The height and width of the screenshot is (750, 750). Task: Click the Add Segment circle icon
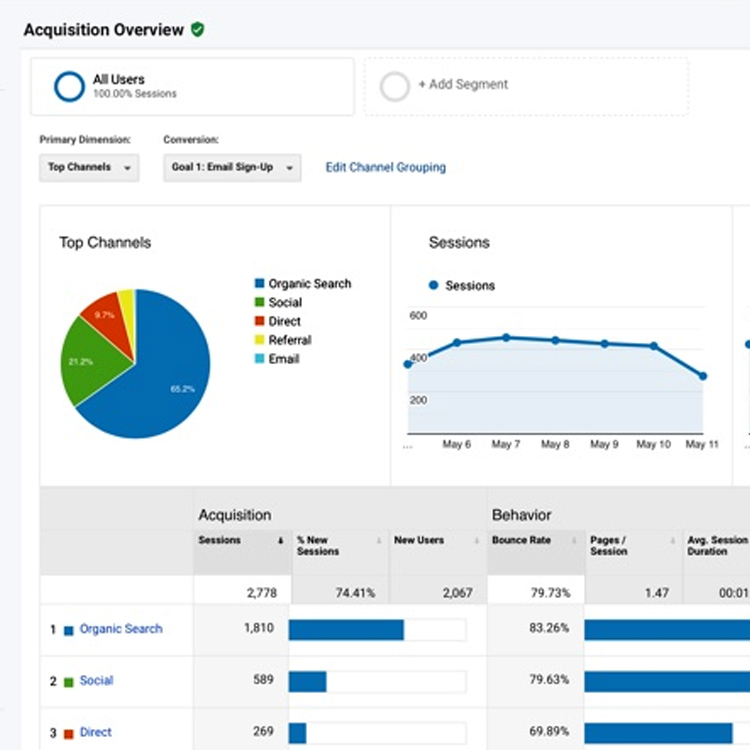(x=395, y=87)
